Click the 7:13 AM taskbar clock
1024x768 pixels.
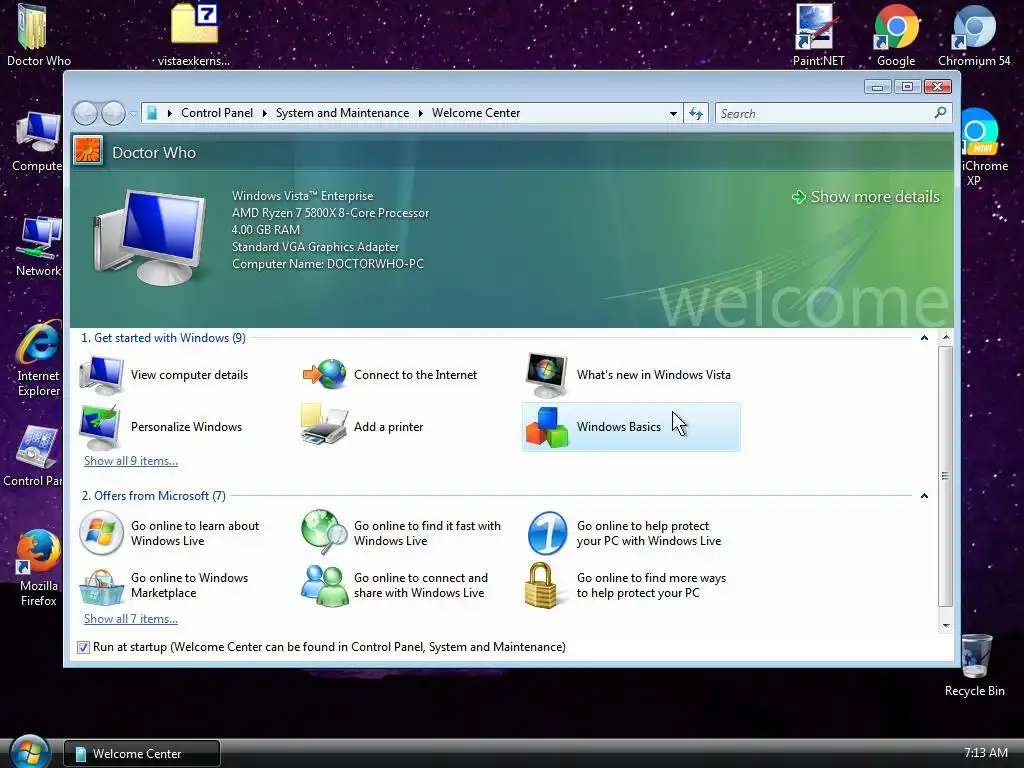985,753
